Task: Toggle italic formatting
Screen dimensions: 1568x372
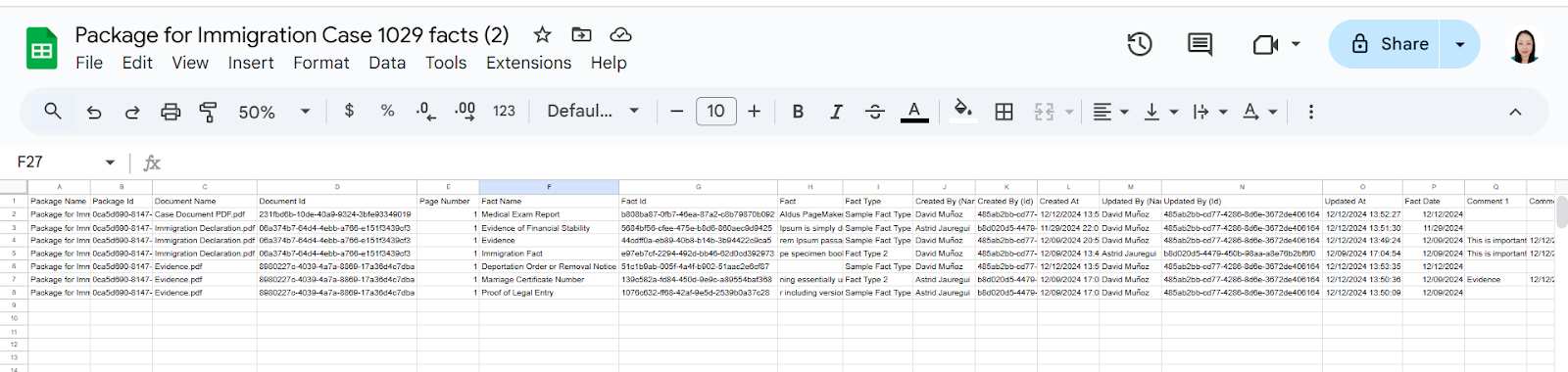Action: pyautogui.click(x=836, y=112)
